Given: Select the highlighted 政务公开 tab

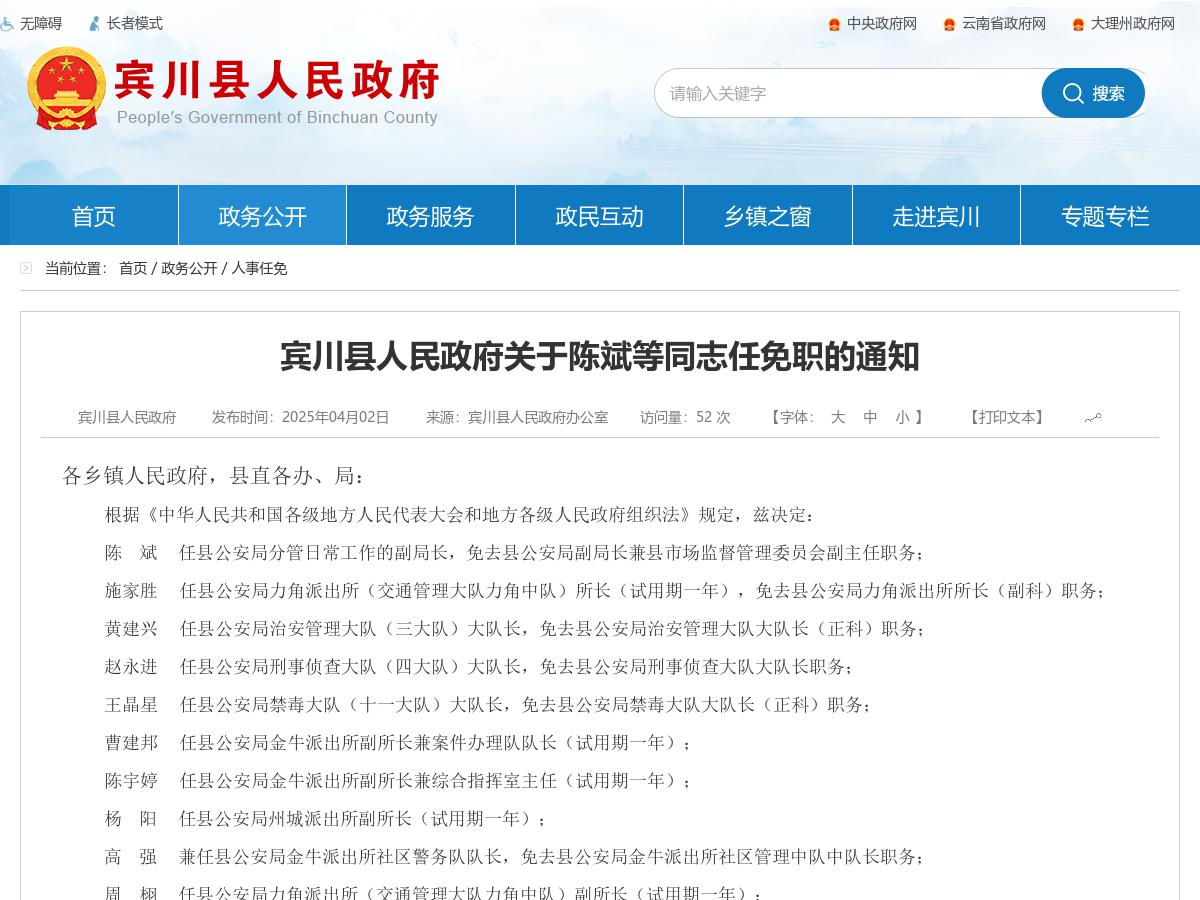Looking at the screenshot, I should pyautogui.click(x=262, y=216).
